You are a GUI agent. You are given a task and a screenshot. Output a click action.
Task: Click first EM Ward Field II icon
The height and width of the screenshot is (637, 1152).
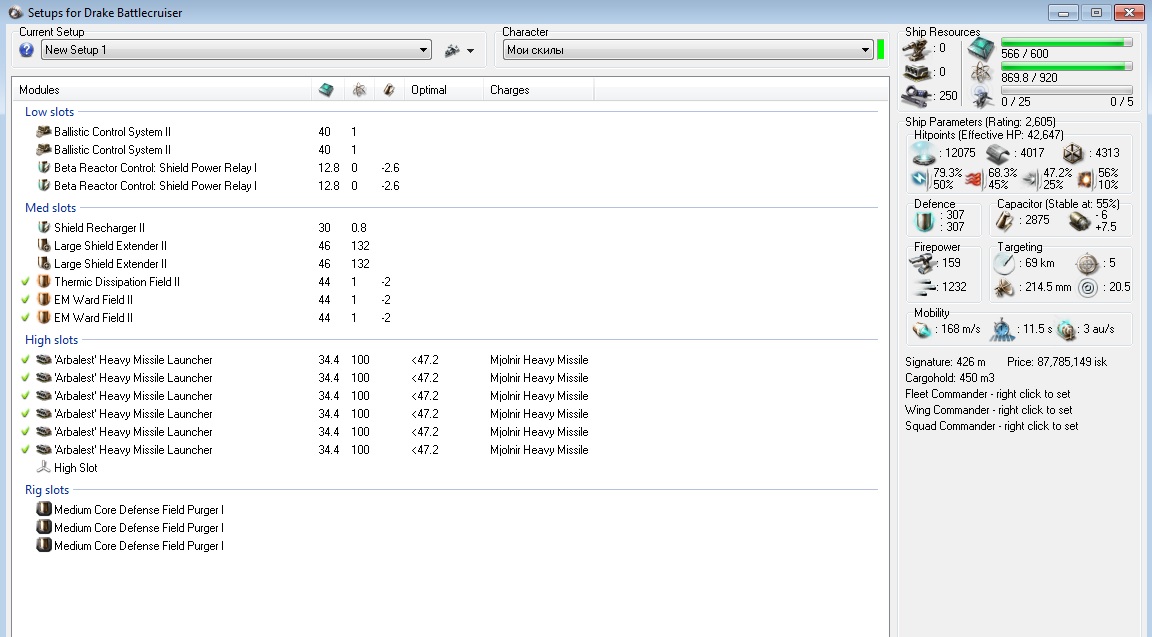(x=43, y=300)
